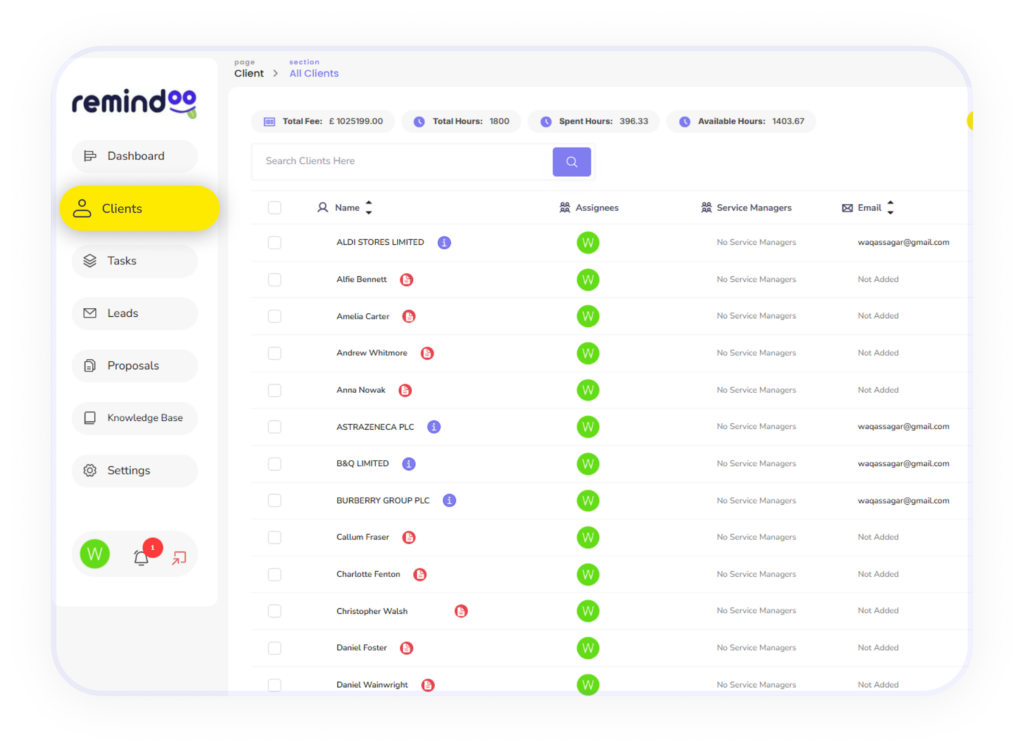Toggle the Email column sort arrows
The image size is (1024, 752).
[890, 208]
